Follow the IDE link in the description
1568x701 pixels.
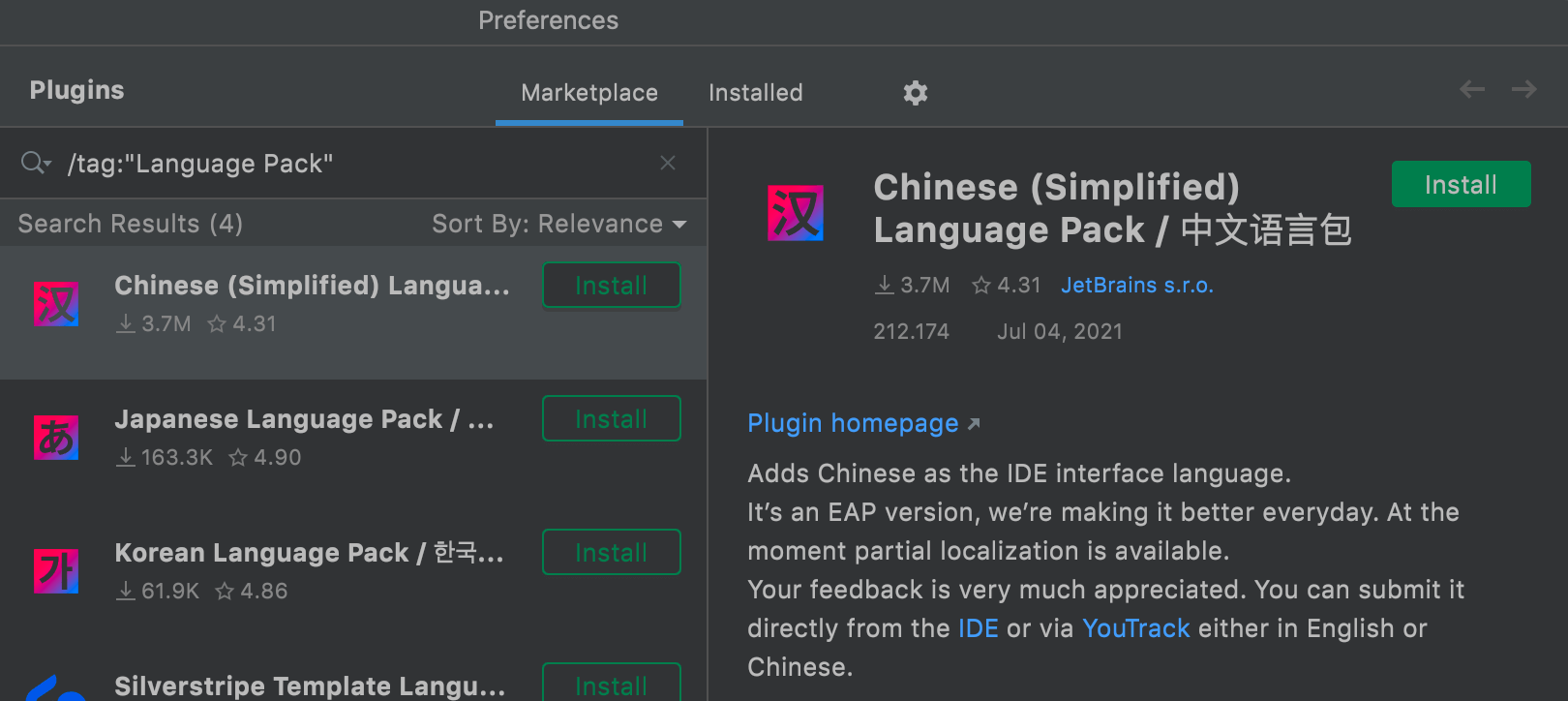click(x=979, y=628)
